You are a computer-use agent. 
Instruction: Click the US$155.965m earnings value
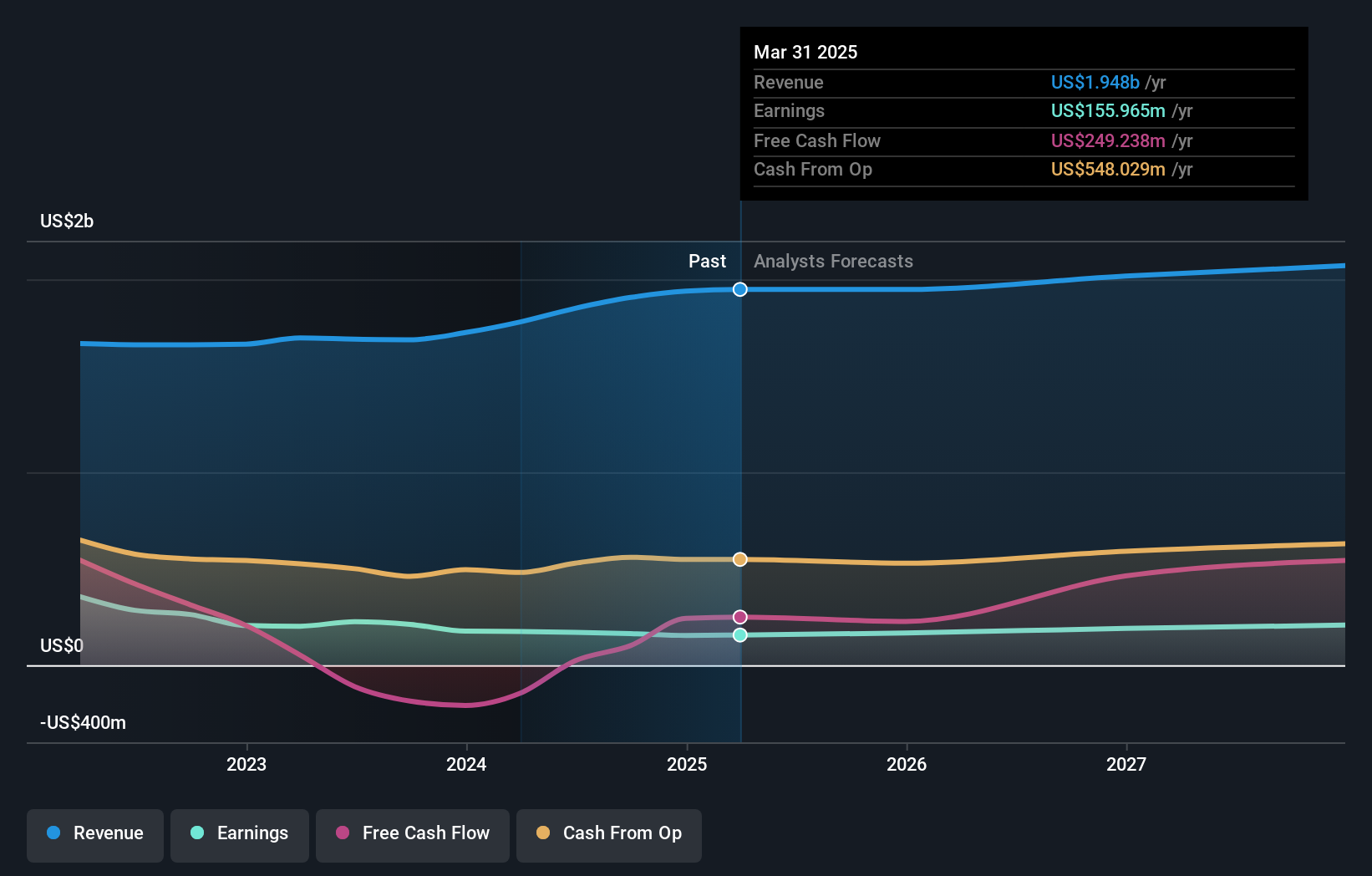(x=1108, y=110)
